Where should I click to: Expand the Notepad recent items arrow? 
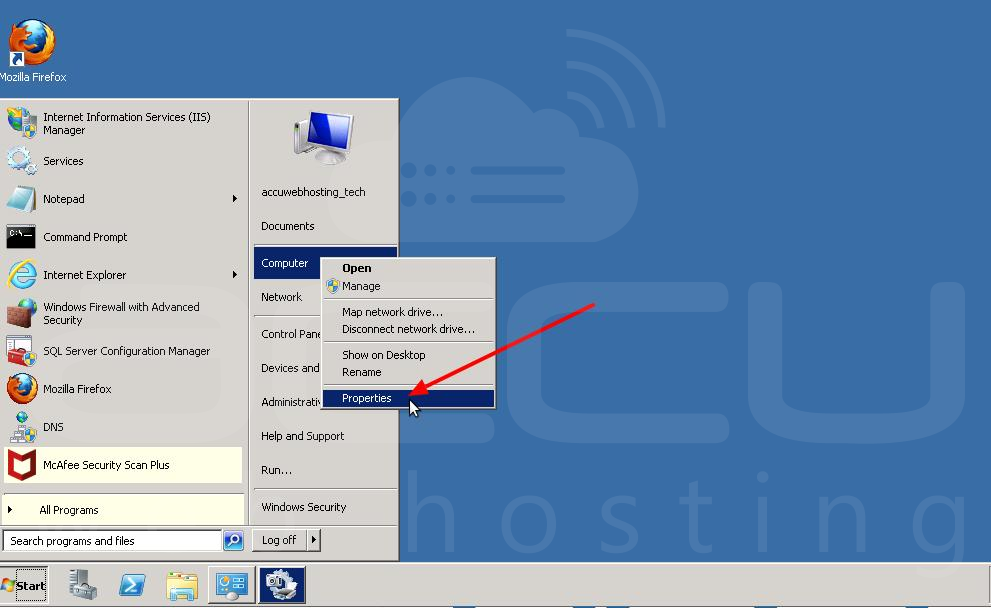coord(234,198)
